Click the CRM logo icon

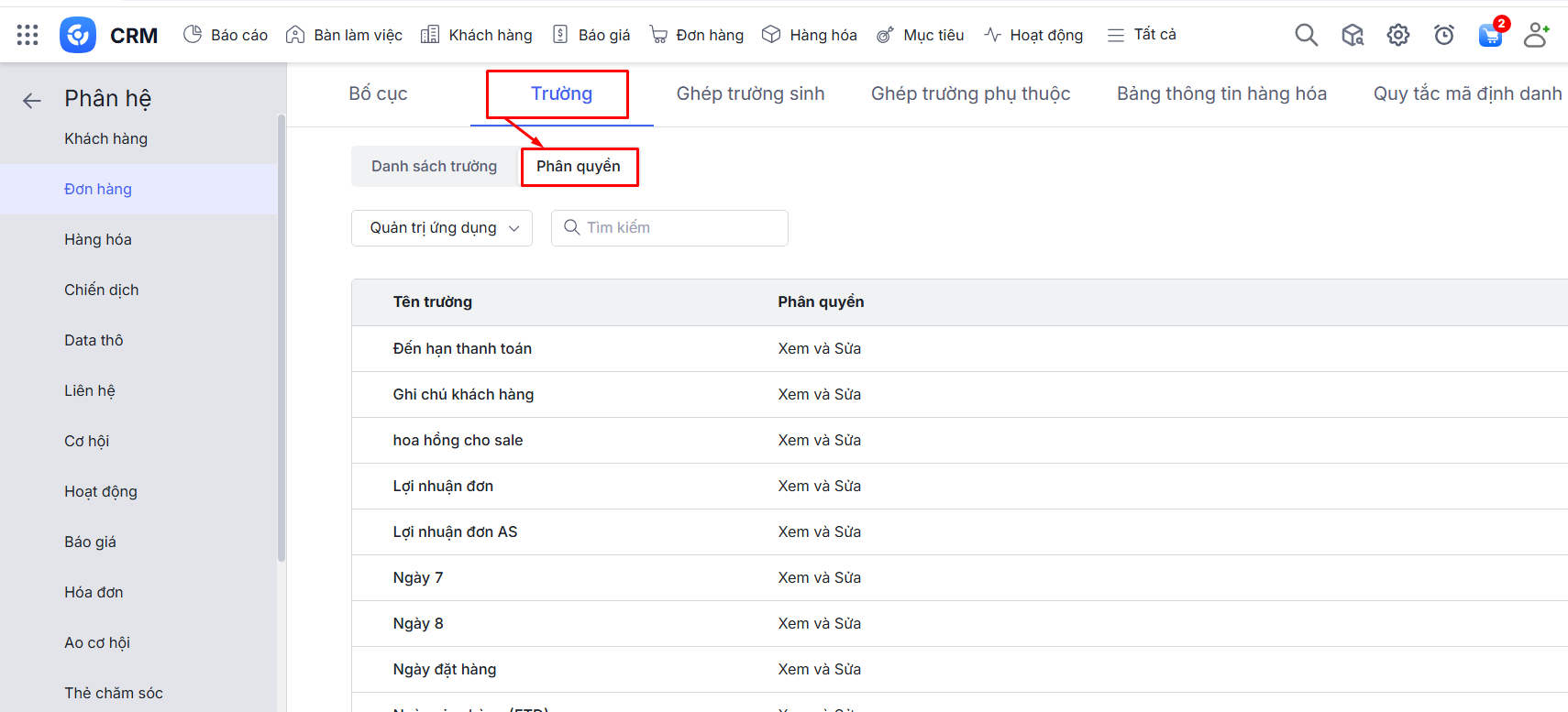point(78,35)
